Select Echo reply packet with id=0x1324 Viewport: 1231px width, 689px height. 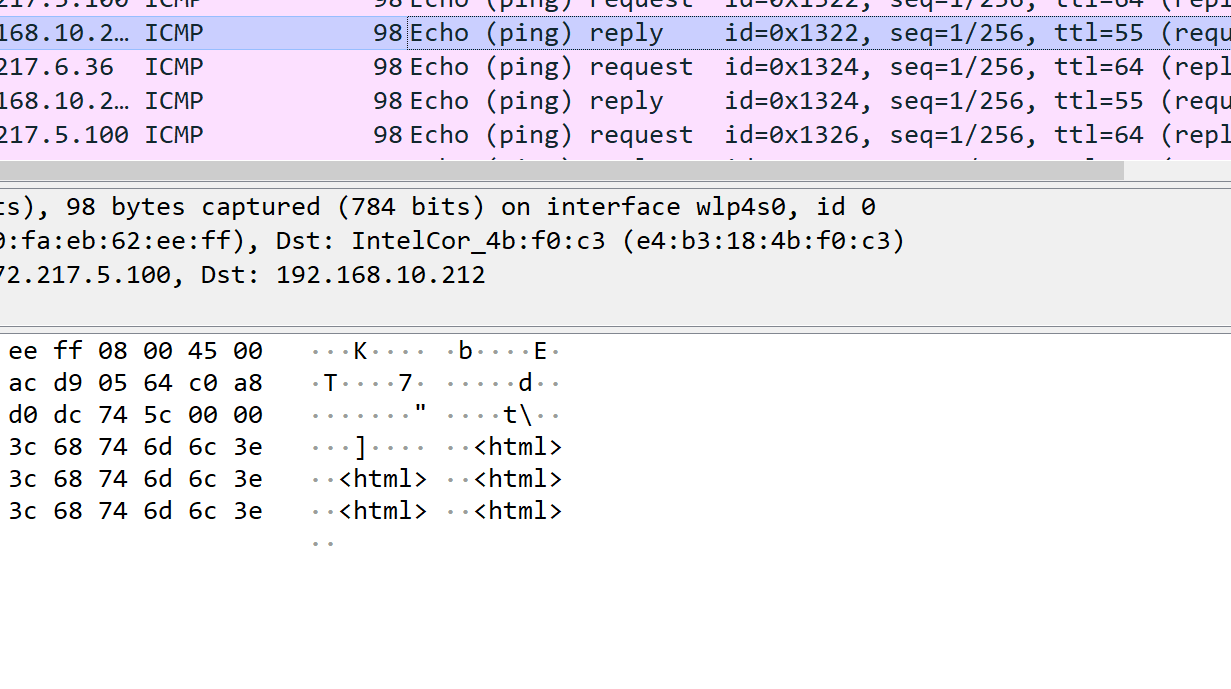tap(626, 101)
